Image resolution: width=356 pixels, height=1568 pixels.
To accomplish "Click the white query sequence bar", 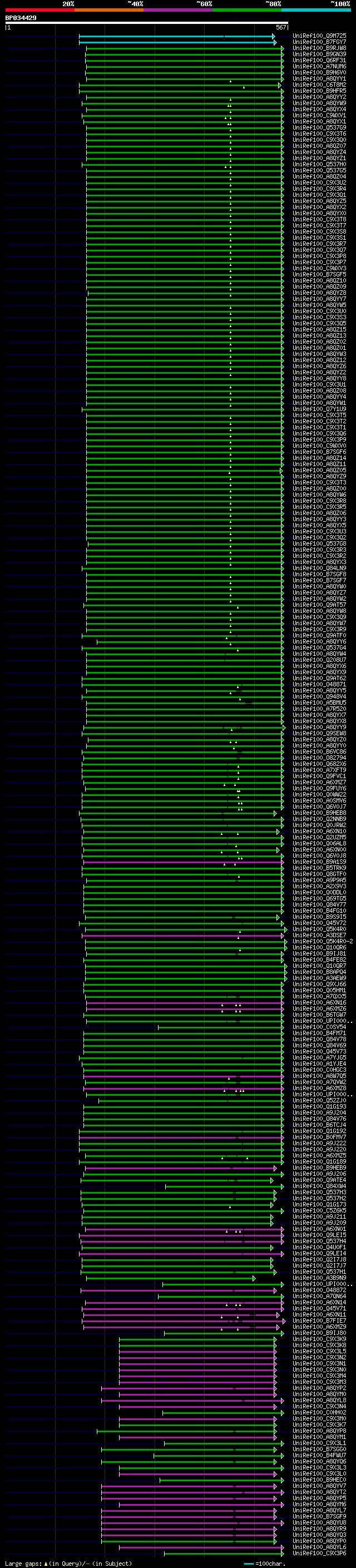I will (x=146, y=23).
